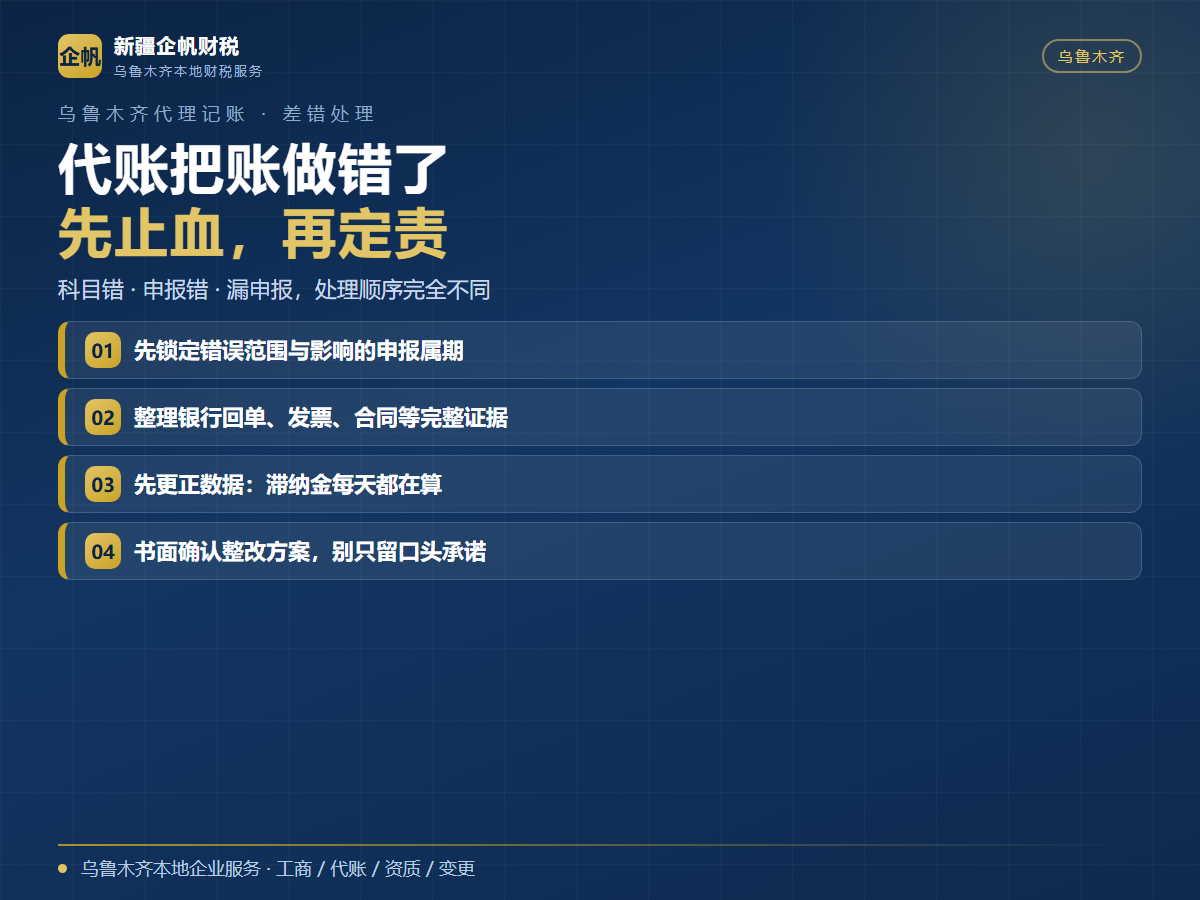Click the 02 number badge
The height and width of the screenshot is (900, 1200).
click(103, 418)
